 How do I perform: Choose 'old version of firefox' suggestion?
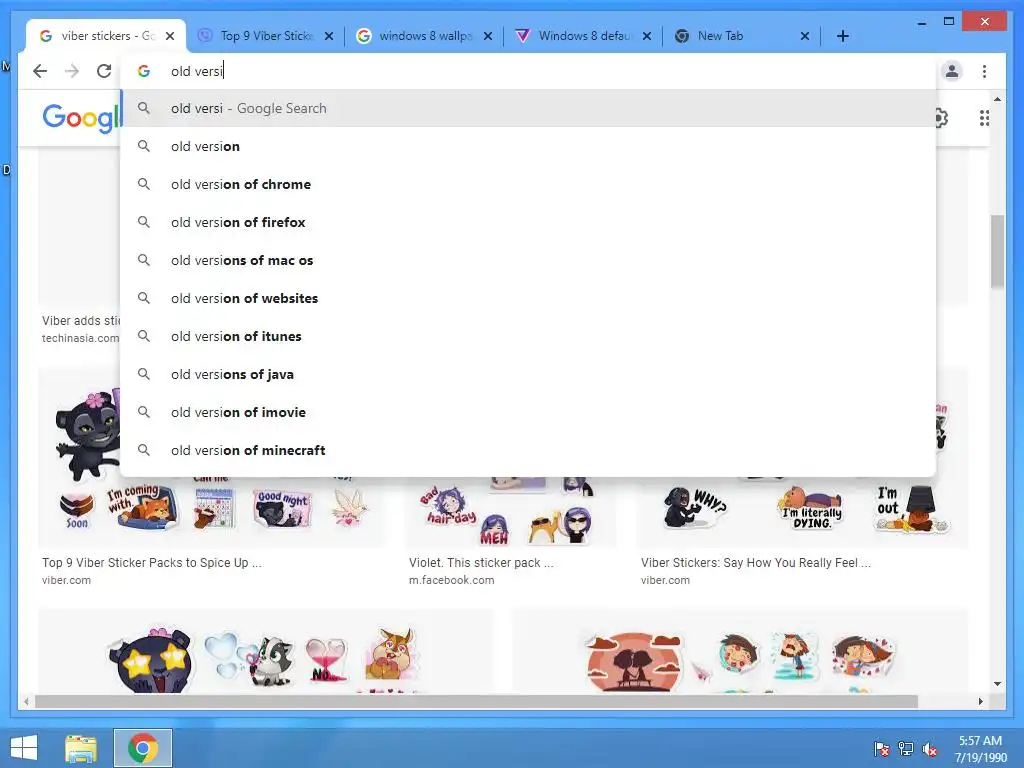(528, 222)
